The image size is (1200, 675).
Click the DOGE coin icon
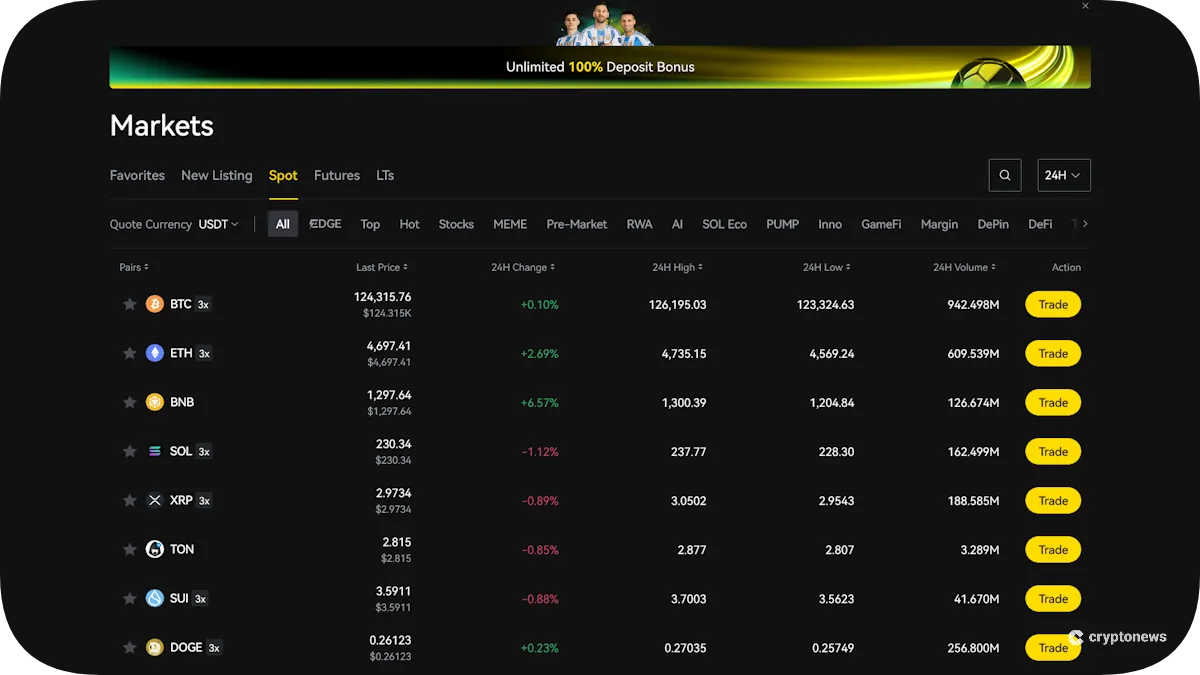coord(154,647)
